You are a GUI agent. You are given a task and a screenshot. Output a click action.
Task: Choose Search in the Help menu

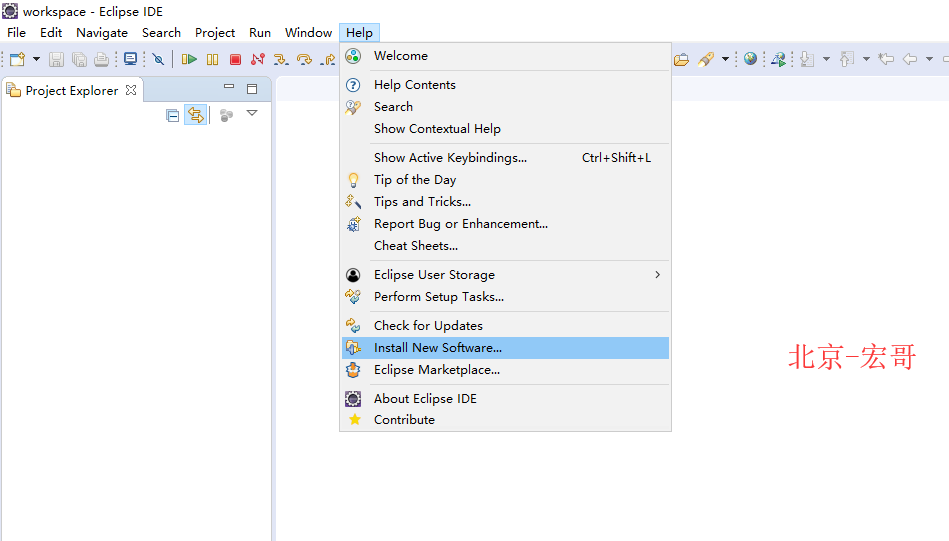[505, 107]
